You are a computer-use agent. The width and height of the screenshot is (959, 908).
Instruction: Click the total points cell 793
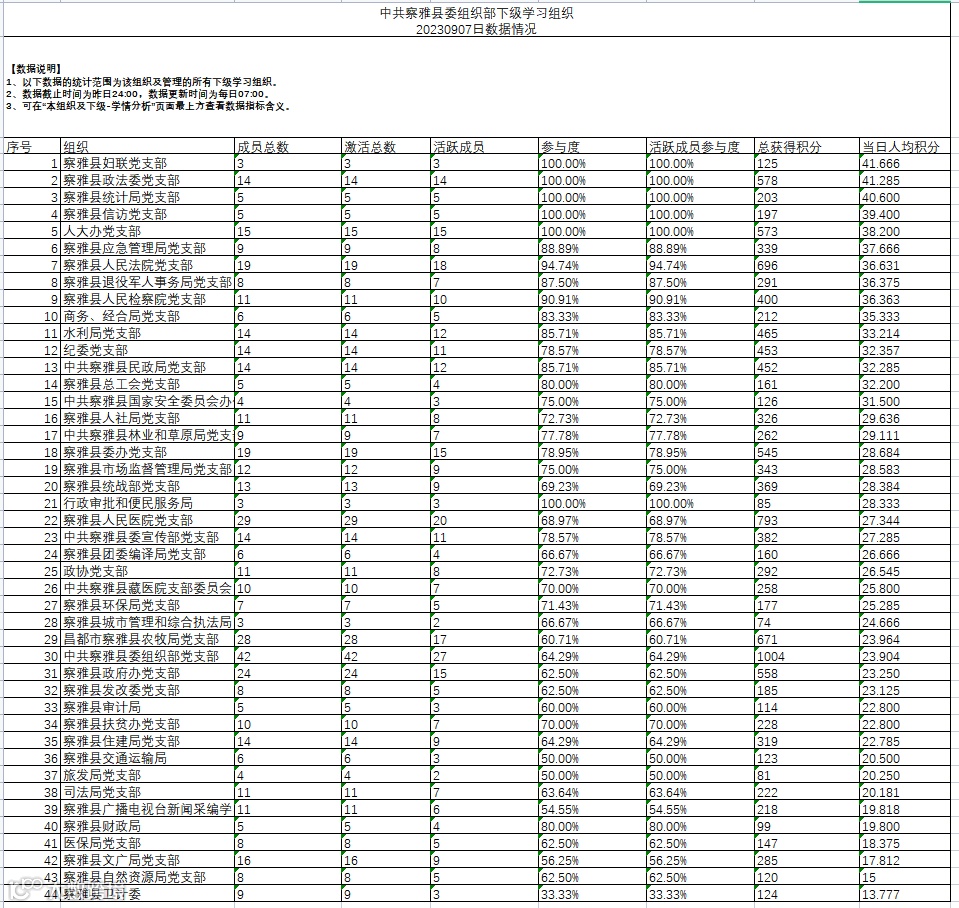point(807,520)
